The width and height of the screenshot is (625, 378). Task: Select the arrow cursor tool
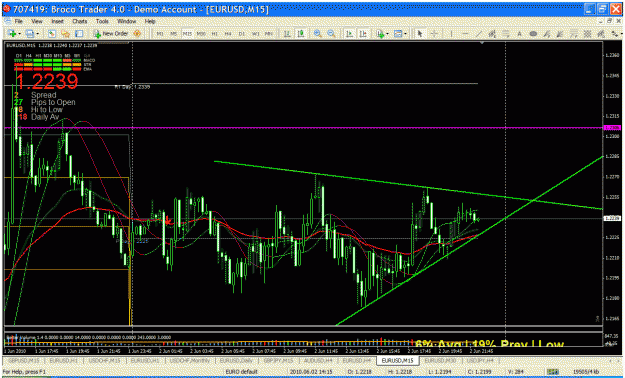[x=420, y=34]
